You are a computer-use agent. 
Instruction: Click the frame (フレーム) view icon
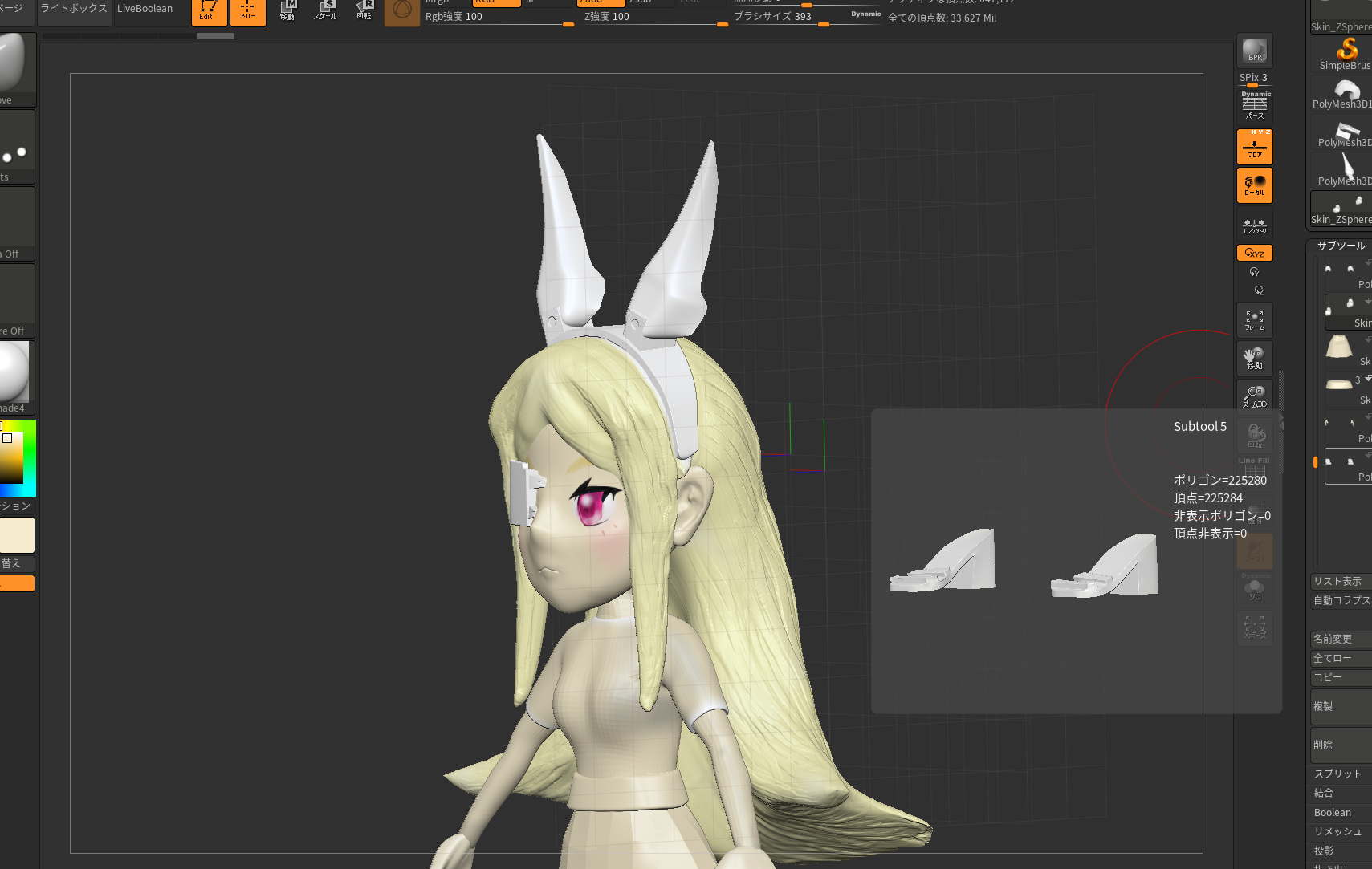point(1255,320)
